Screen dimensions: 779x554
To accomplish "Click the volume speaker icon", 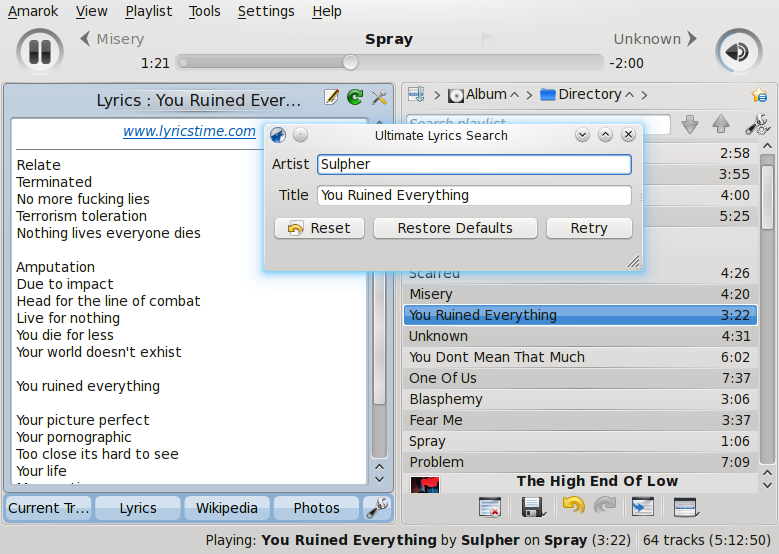I will 738,52.
